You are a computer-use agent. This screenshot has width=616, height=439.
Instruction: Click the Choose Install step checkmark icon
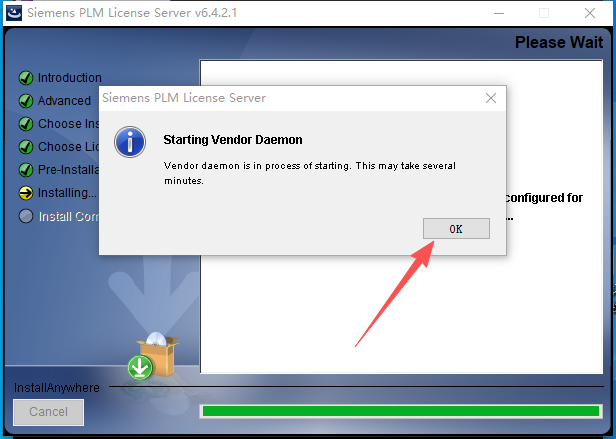26,124
